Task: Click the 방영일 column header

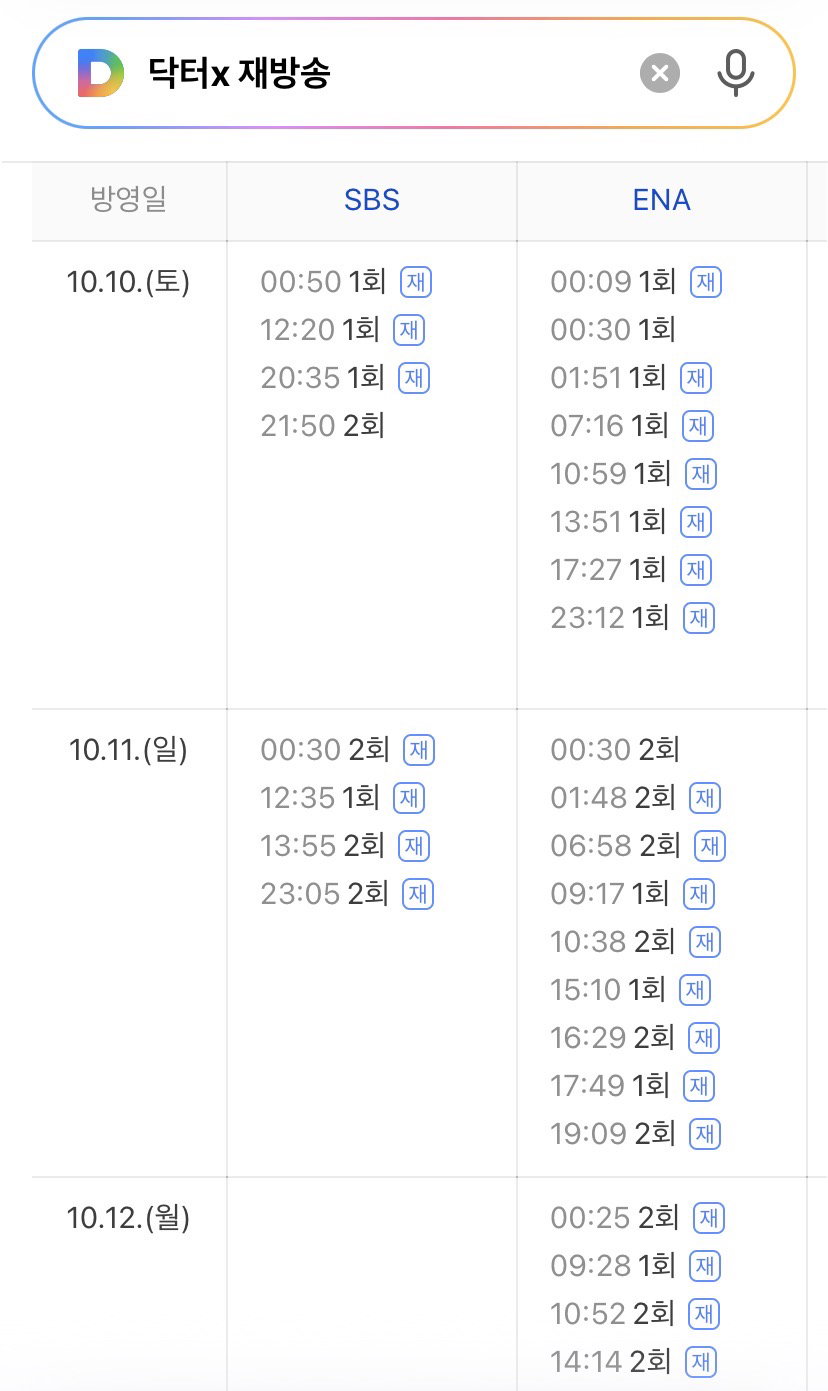Action: pyautogui.click(x=128, y=200)
